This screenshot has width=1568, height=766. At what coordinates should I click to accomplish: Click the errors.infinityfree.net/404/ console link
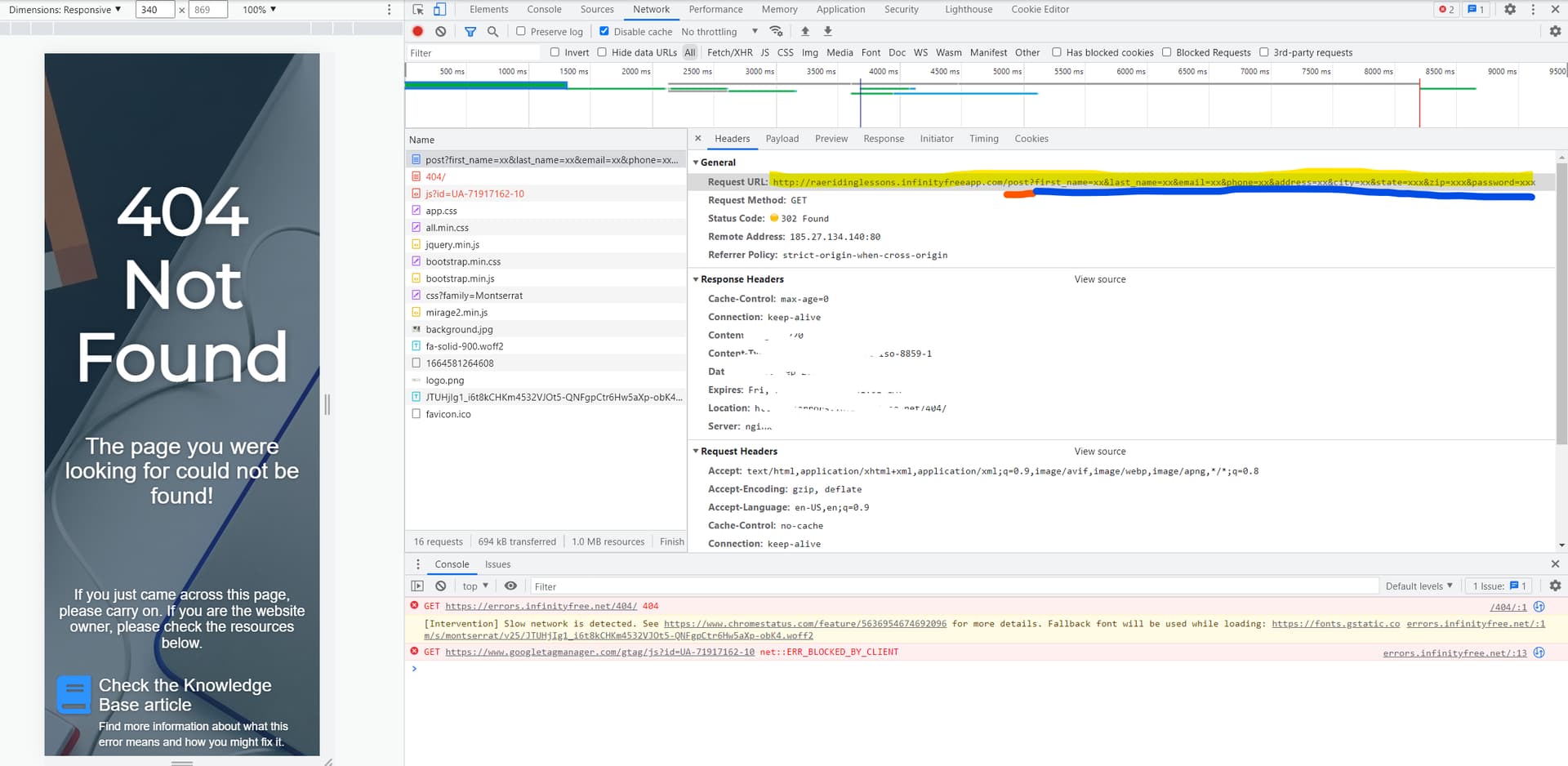click(x=541, y=606)
